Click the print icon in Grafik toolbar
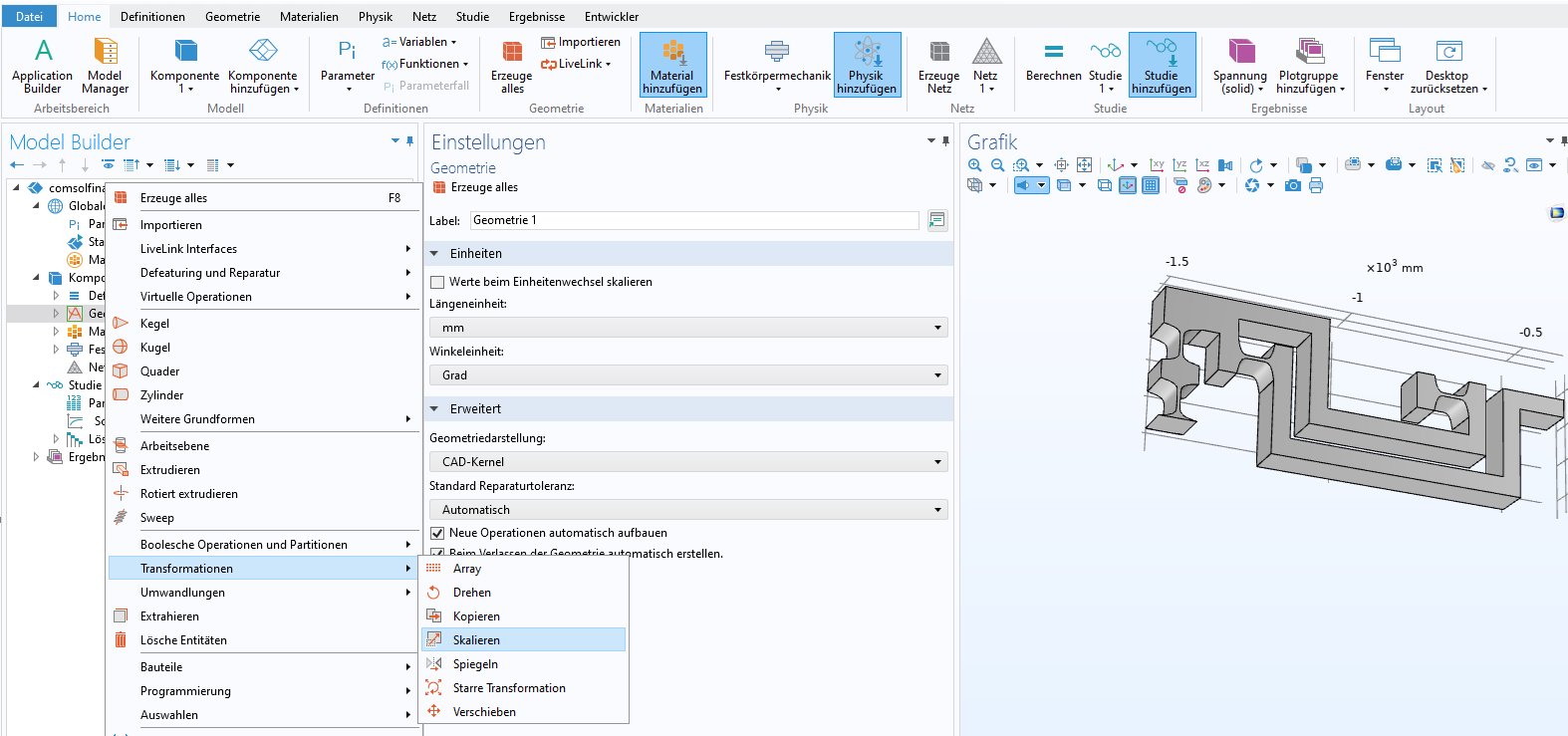Viewport: 1568px width, 736px height. (x=1316, y=185)
